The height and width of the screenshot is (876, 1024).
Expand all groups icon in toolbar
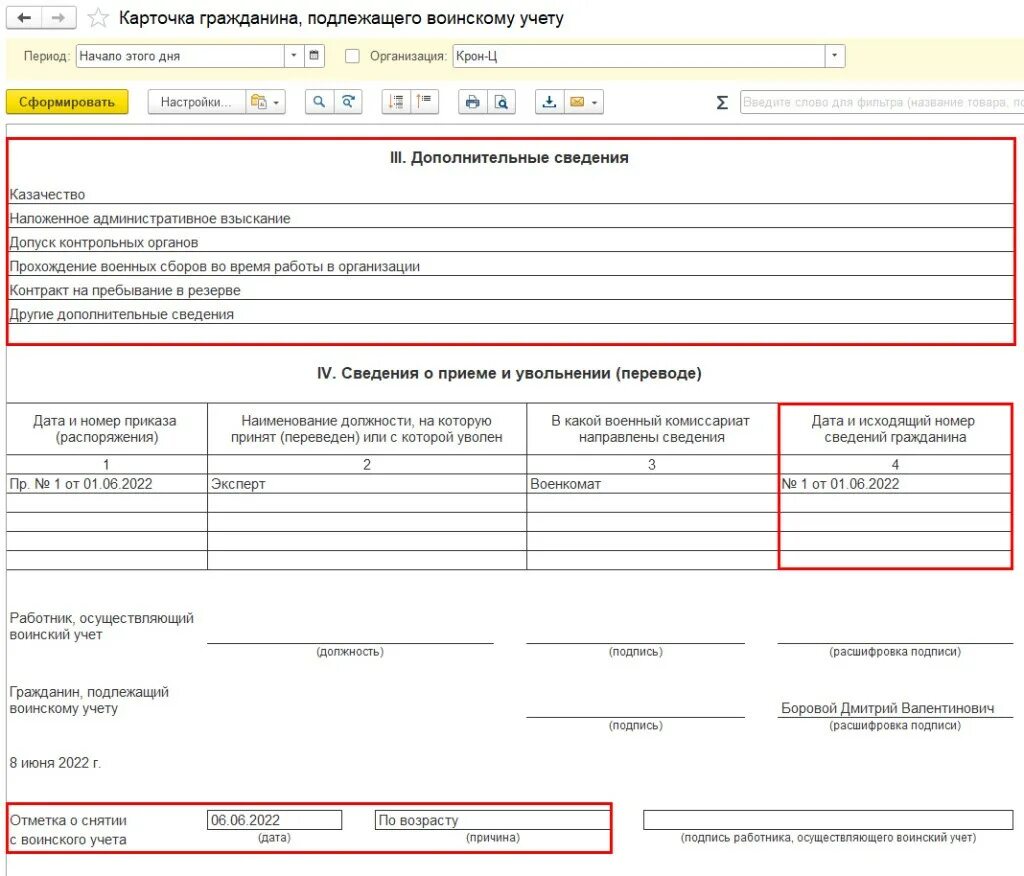[396, 102]
